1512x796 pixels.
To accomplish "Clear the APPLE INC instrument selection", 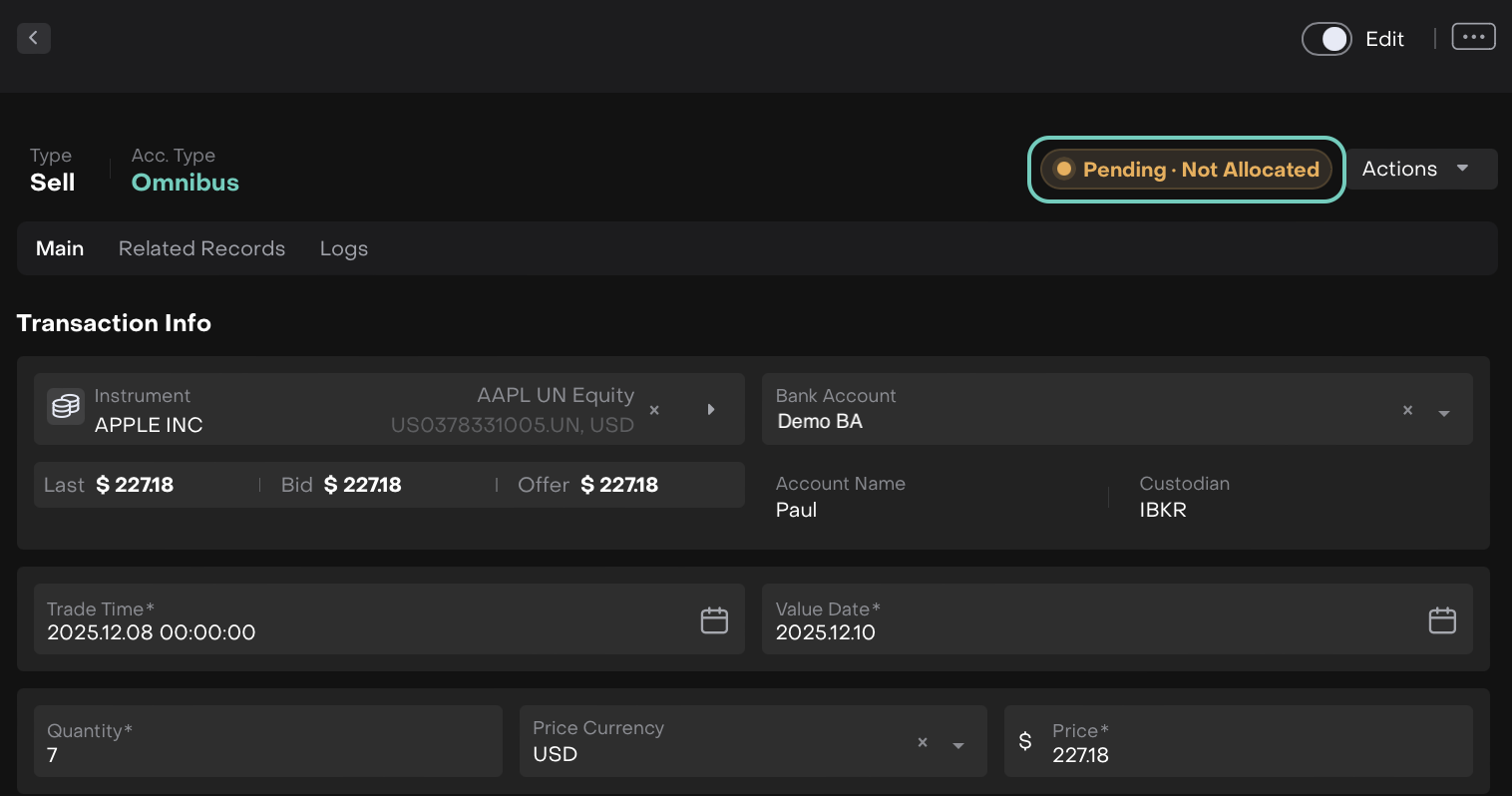I will click(654, 410).
